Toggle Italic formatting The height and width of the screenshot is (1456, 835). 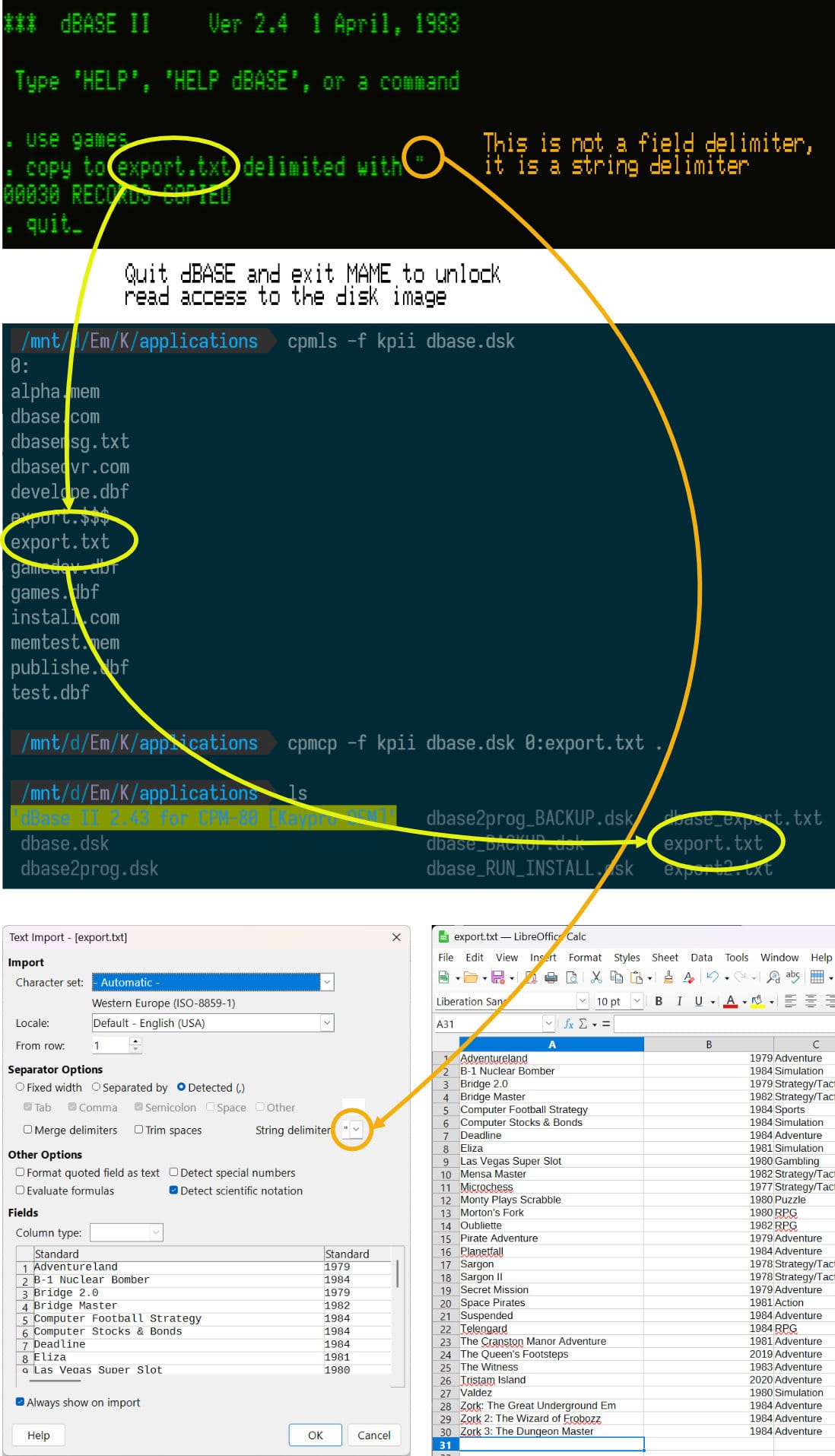(679, 1001)
